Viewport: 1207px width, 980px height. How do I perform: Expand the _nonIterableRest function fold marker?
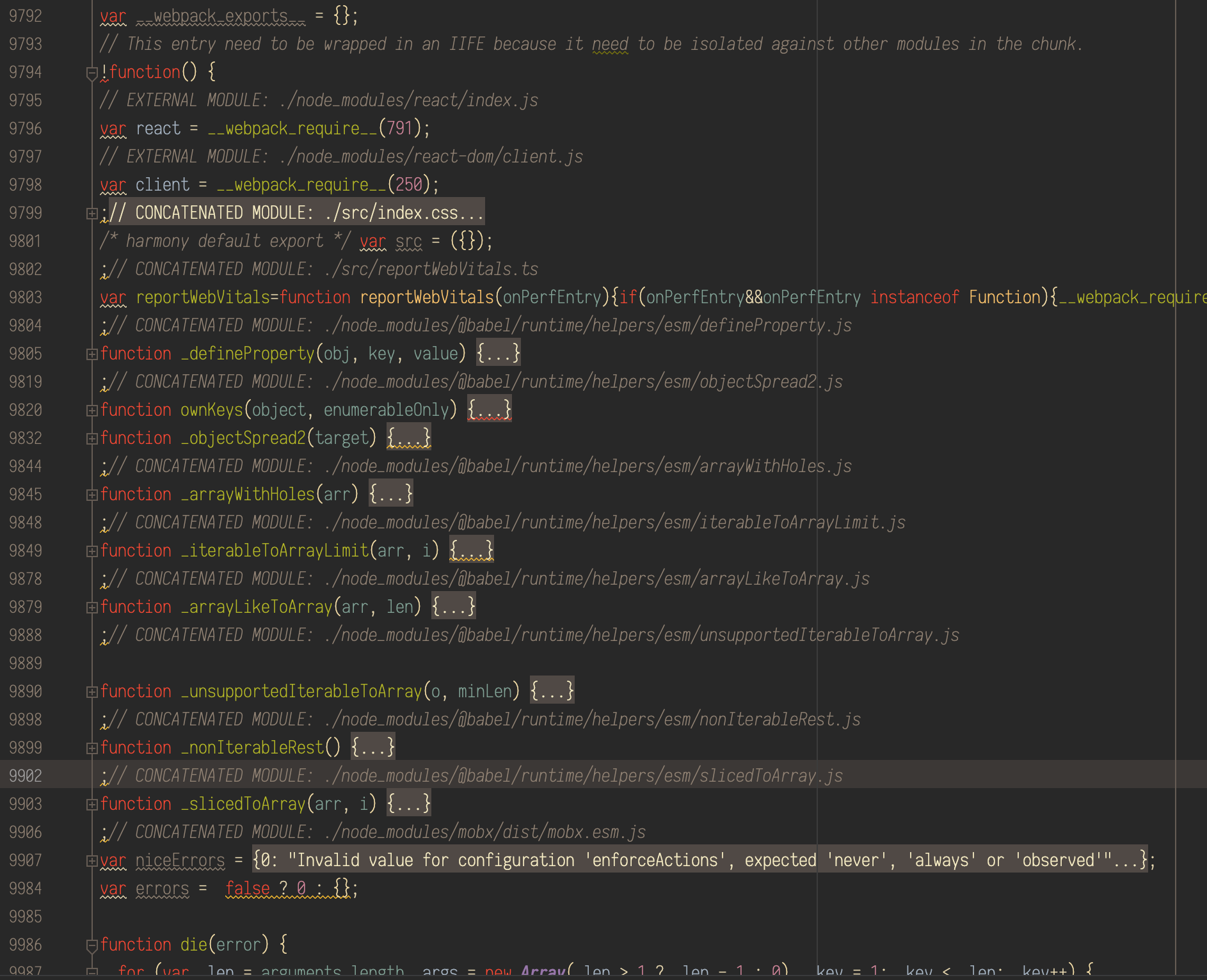tap(92, 748)
